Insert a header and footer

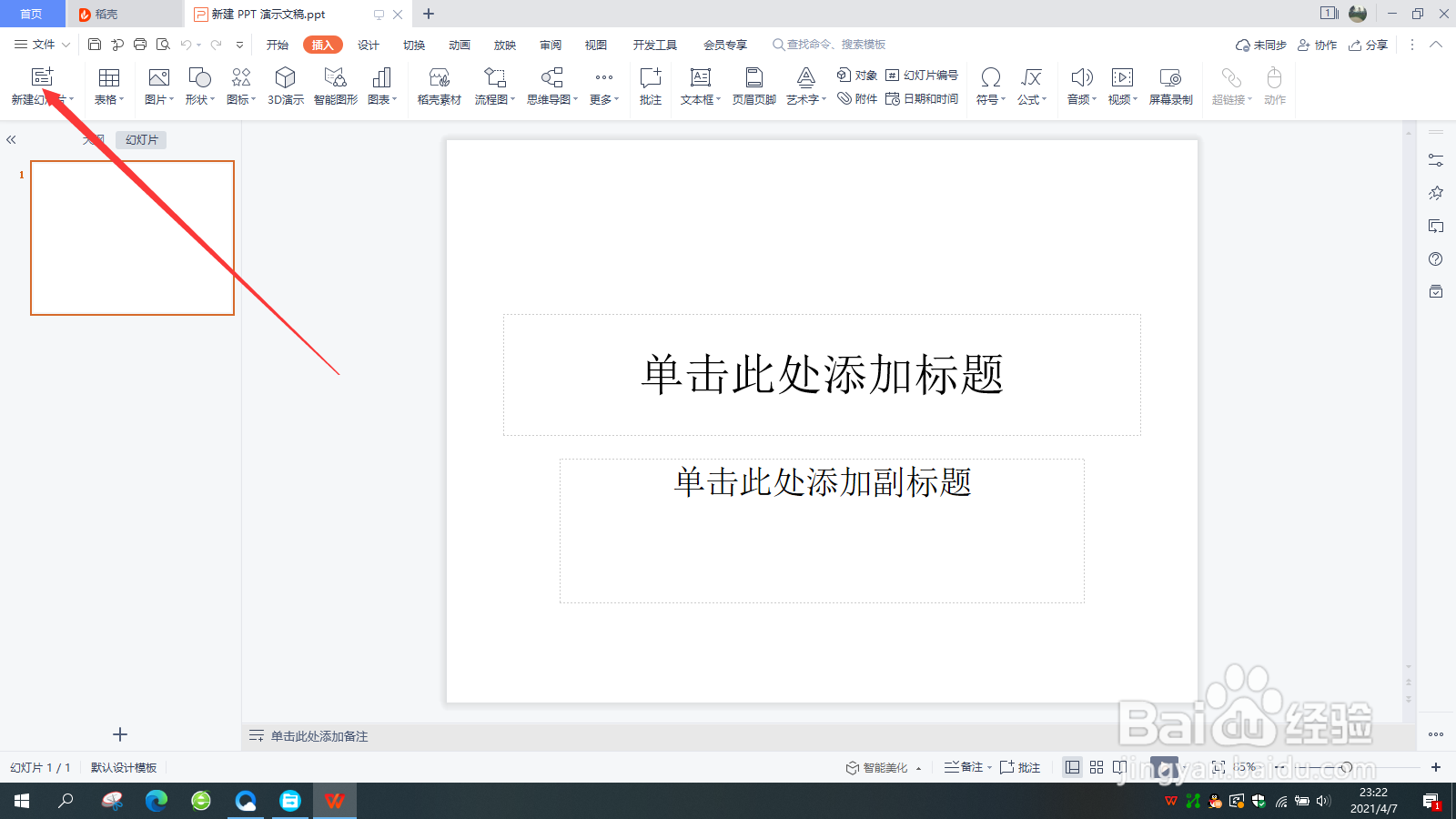pyautogui.click(x=753, y=86)
